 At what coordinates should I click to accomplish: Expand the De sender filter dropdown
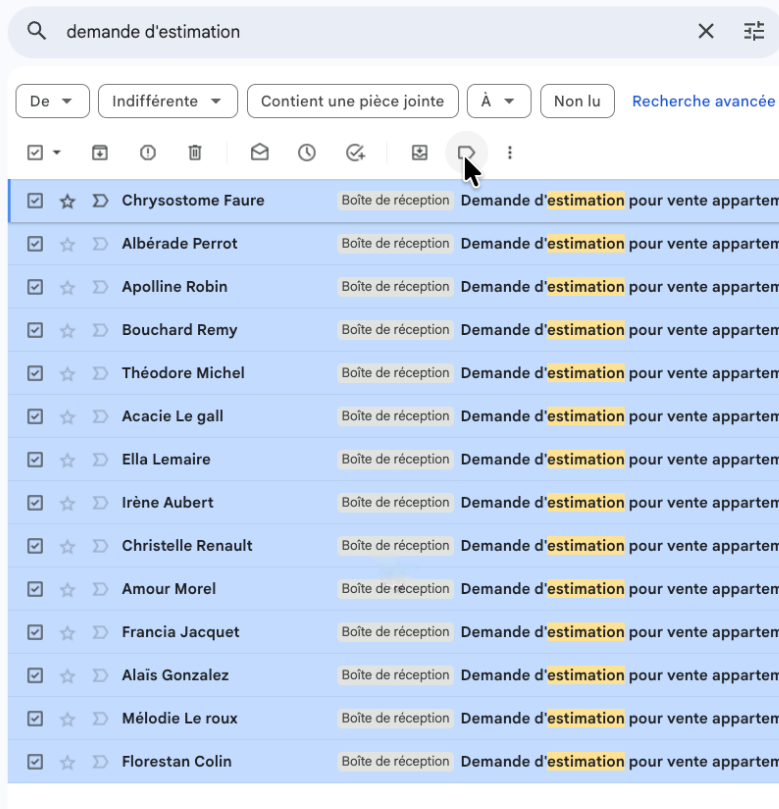pos(53,101)
